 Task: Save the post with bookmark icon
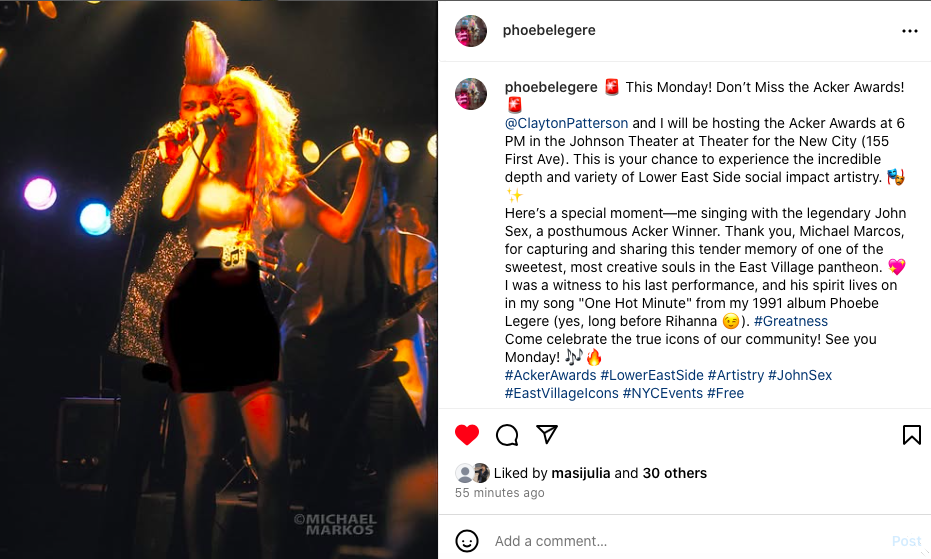click(x=911, y=435)
